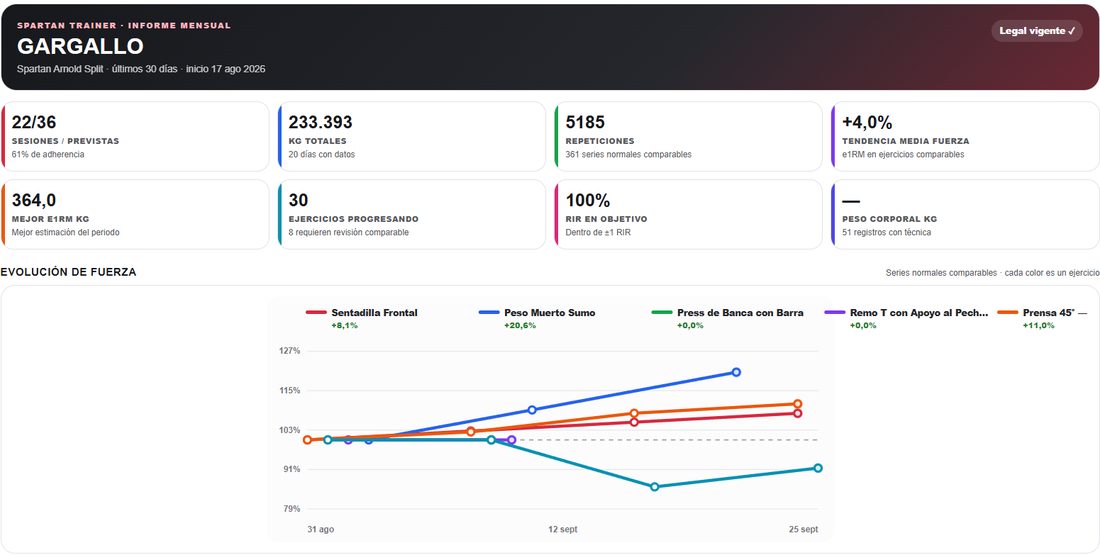
Task: Click the 127% axis label
Action: tap(290, 351)
